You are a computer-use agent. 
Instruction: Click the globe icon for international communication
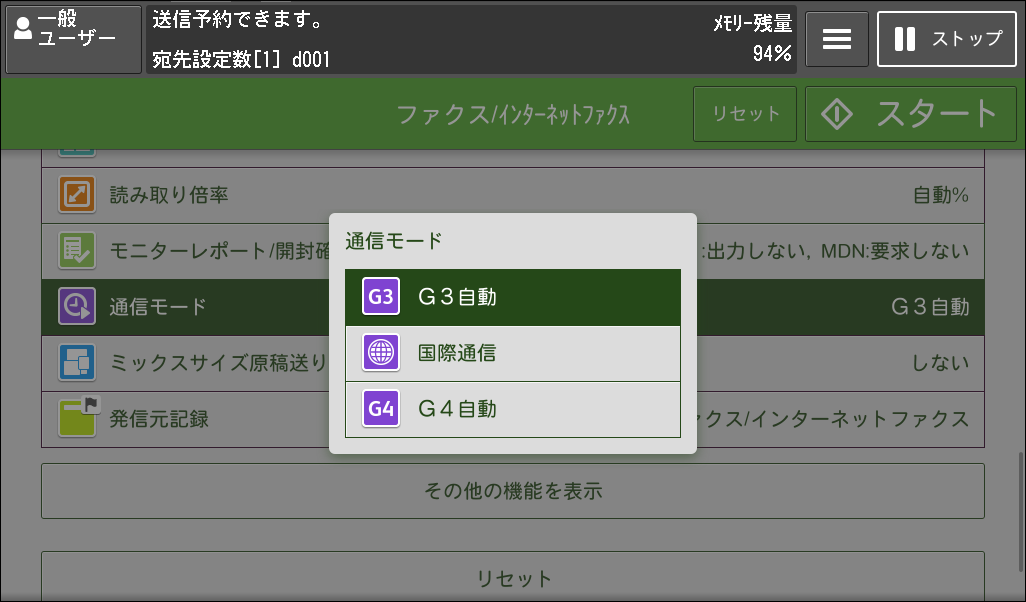pyautogui.click(x=381, y=353)
